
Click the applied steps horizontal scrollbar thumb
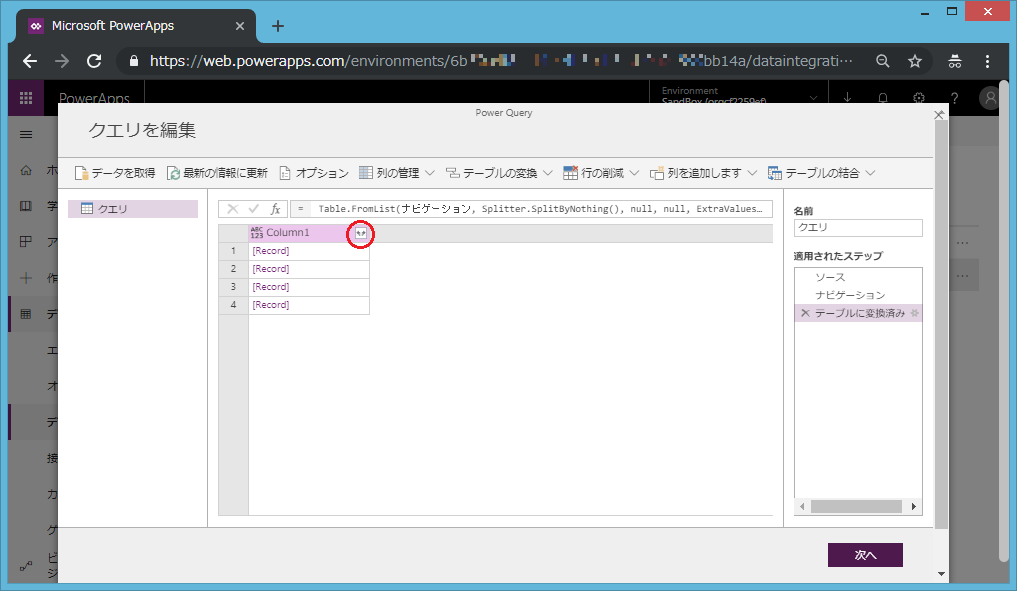click(x=856, y=507)
